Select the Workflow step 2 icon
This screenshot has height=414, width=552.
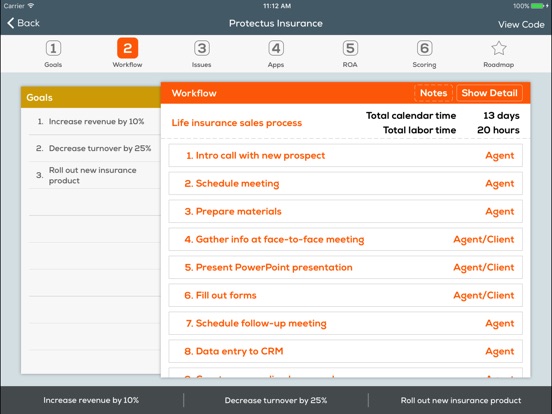tap(127, 48)
